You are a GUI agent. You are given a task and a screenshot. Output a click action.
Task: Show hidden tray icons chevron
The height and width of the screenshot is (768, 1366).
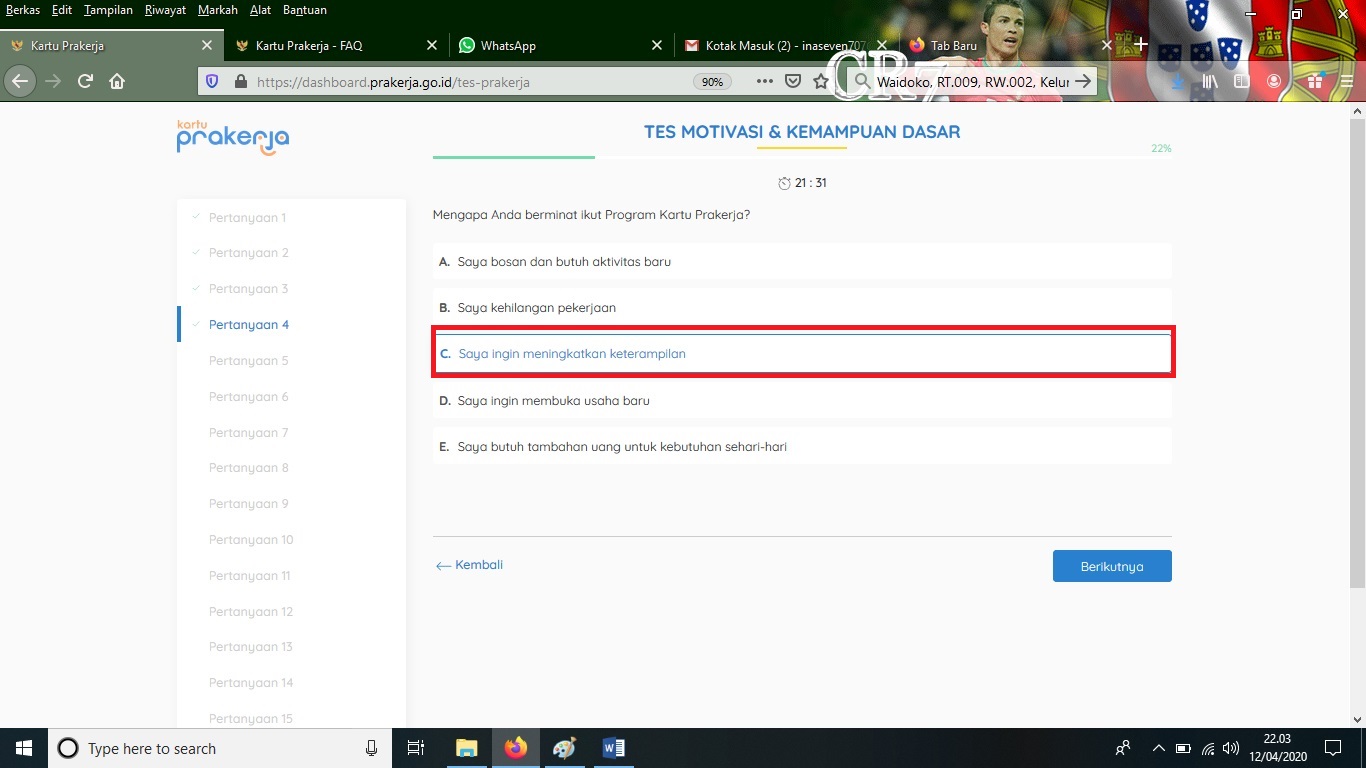(x=1159, y=748)
